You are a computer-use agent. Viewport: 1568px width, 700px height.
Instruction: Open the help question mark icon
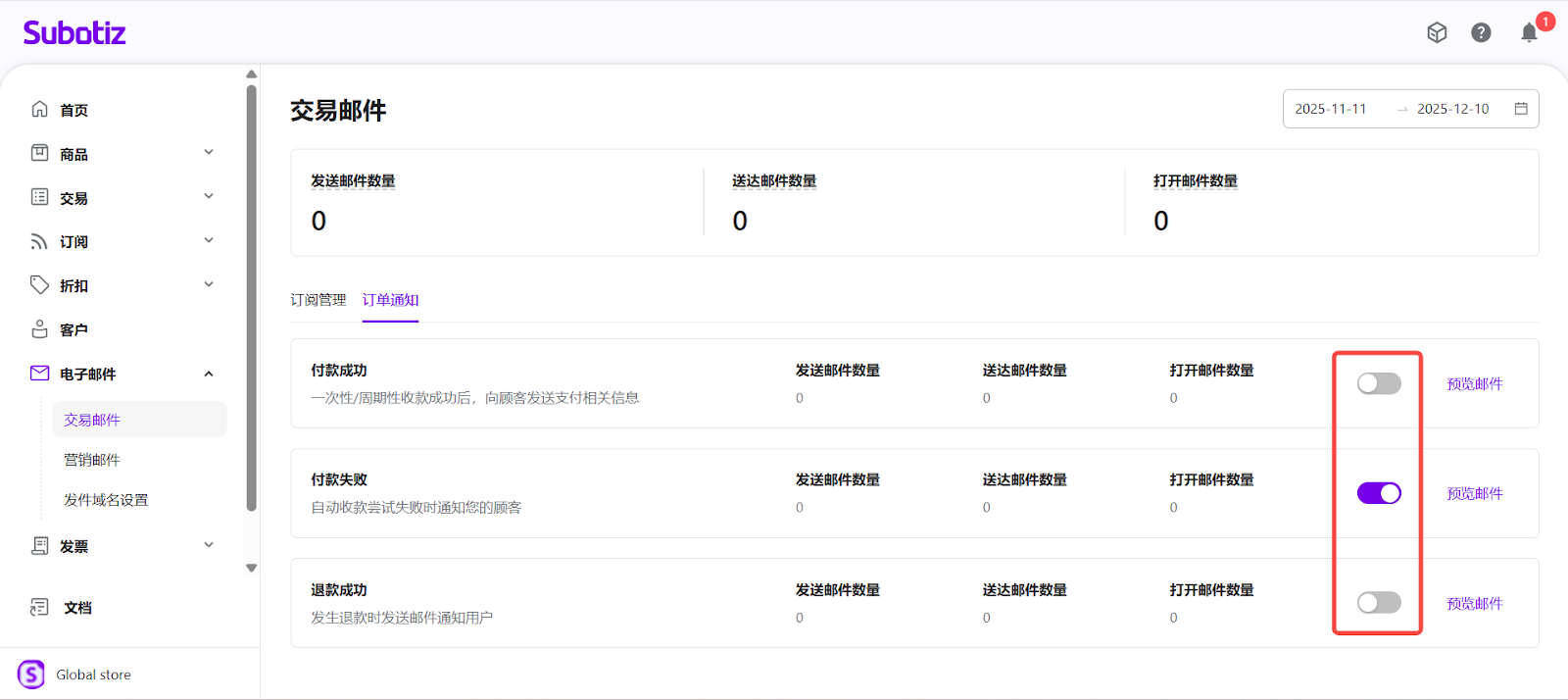coord(1481,33)
